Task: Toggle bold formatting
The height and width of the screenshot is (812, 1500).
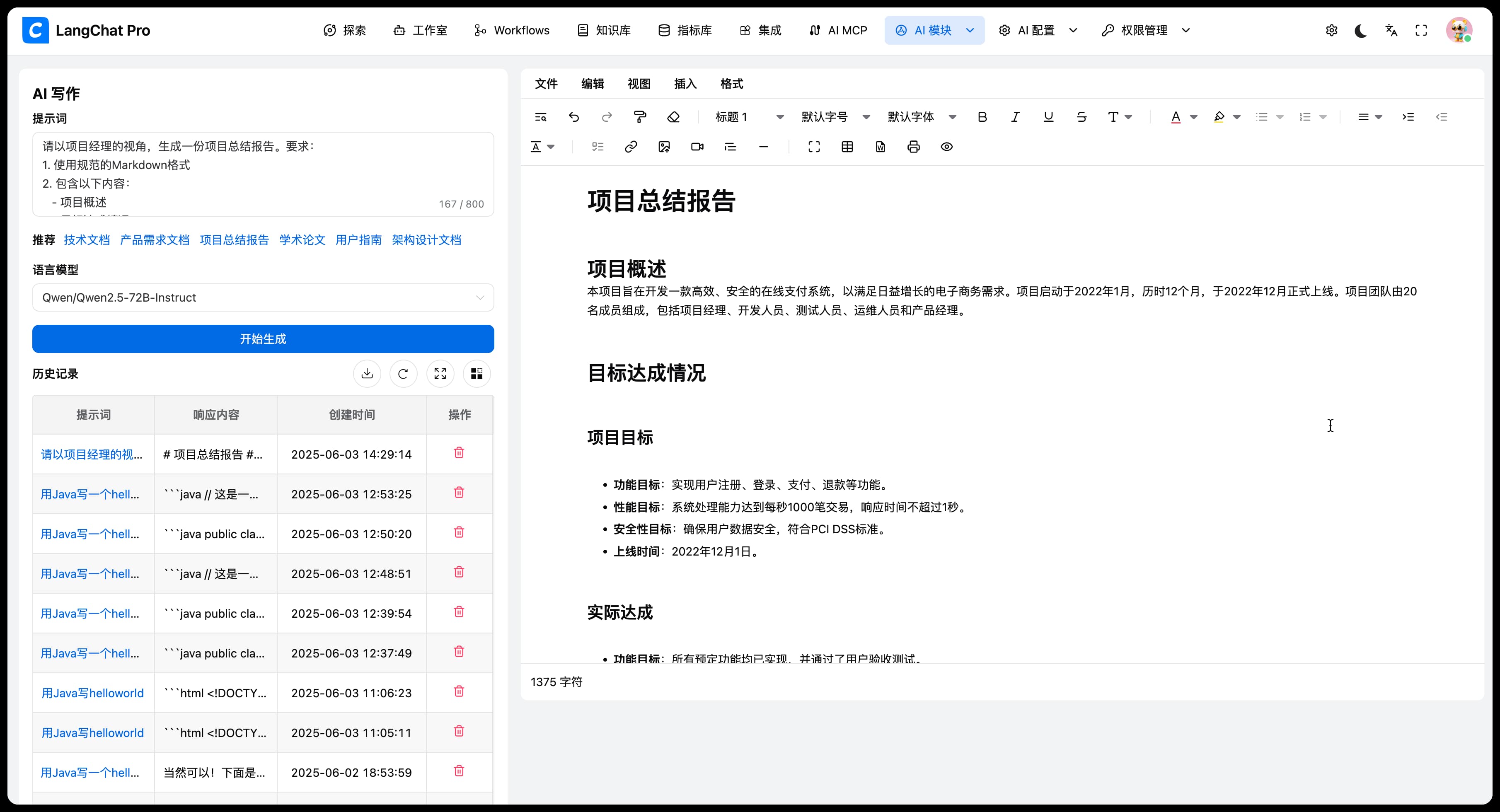Action: tap(982, 117)
